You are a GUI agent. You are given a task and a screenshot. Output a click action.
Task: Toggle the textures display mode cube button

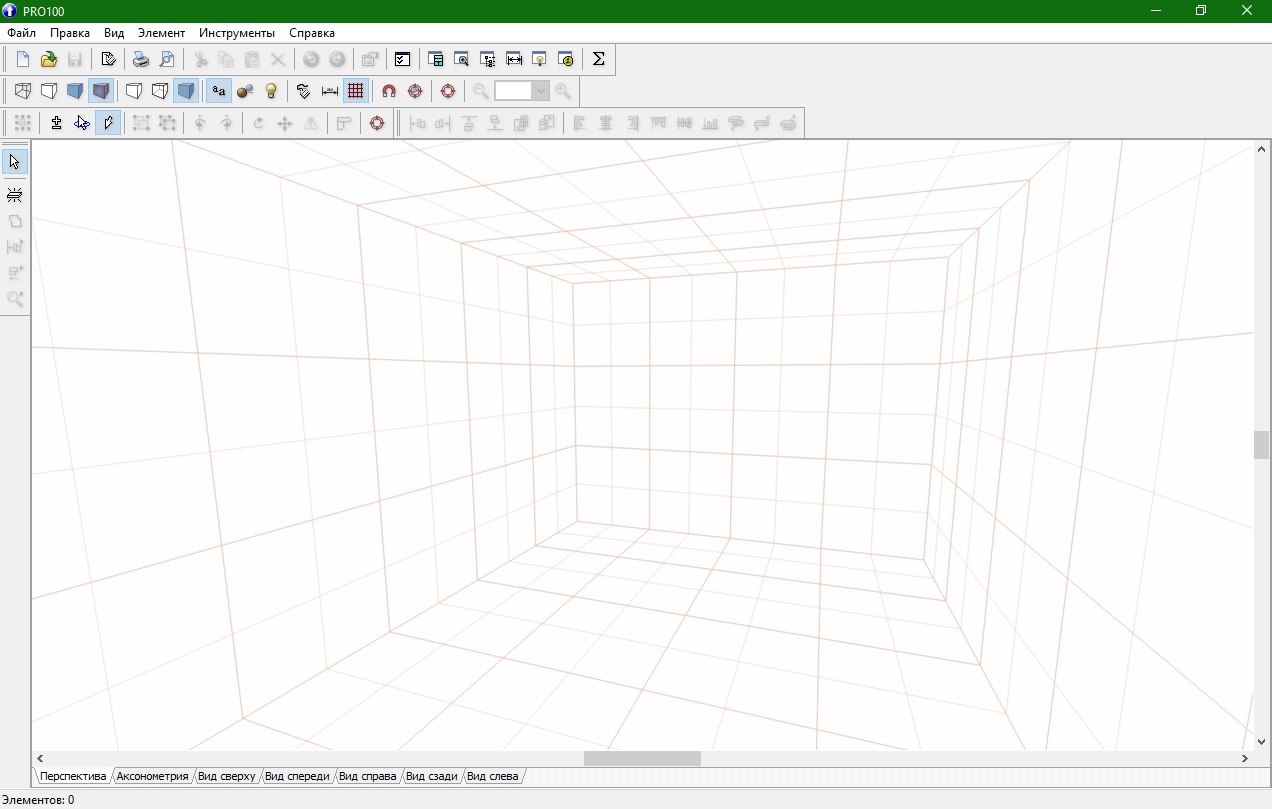click(100, 91)
